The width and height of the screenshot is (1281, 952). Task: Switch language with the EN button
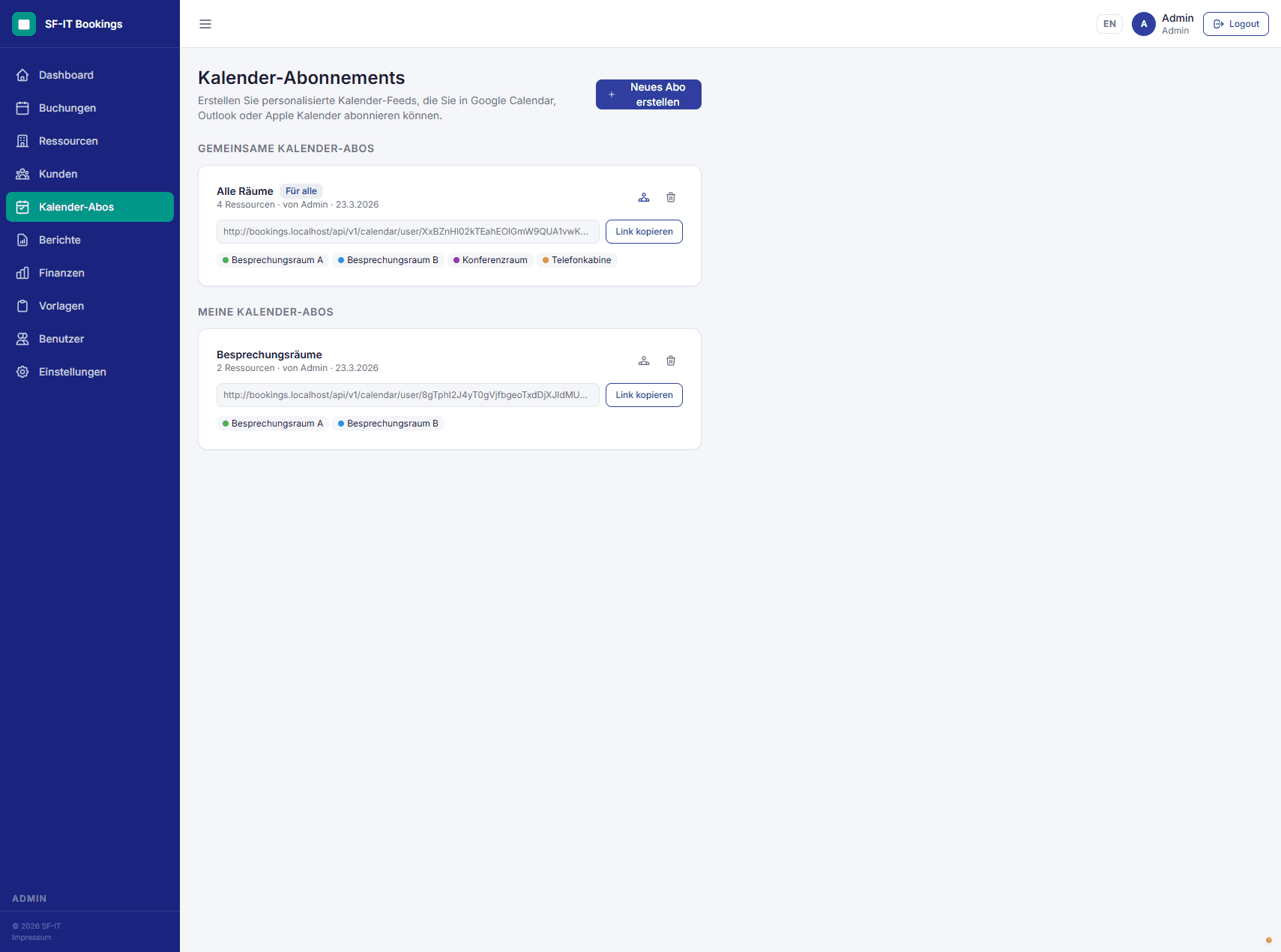pyautogui.click(x=1109, y=24)
